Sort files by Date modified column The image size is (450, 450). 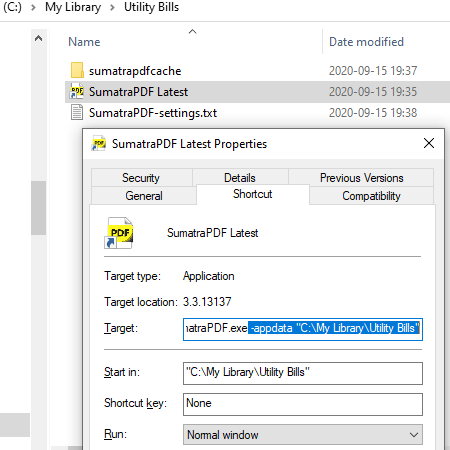pyautogui.click(x=366, y=42)
